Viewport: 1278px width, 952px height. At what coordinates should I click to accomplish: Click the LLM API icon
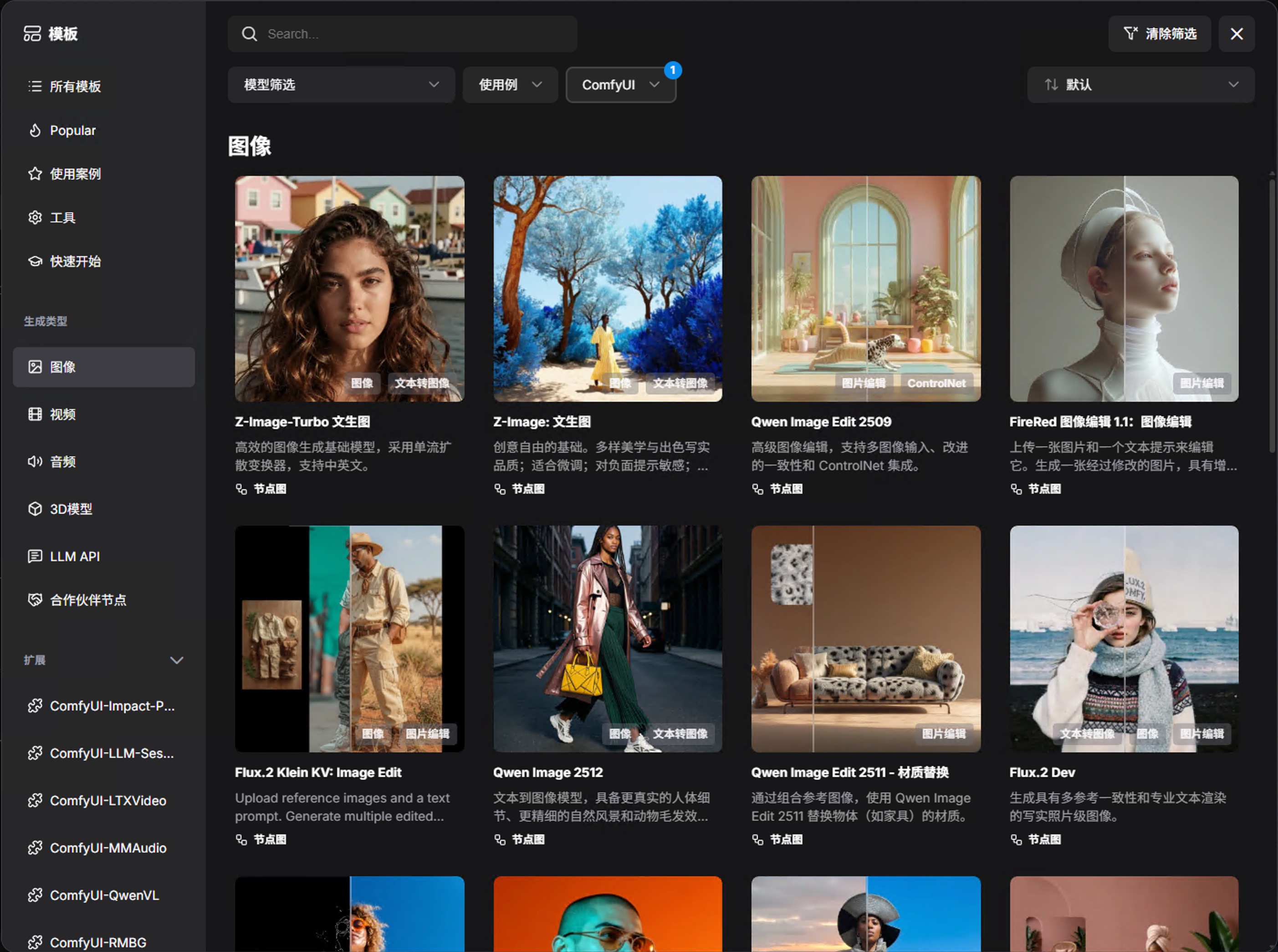(x=35, y=556)
